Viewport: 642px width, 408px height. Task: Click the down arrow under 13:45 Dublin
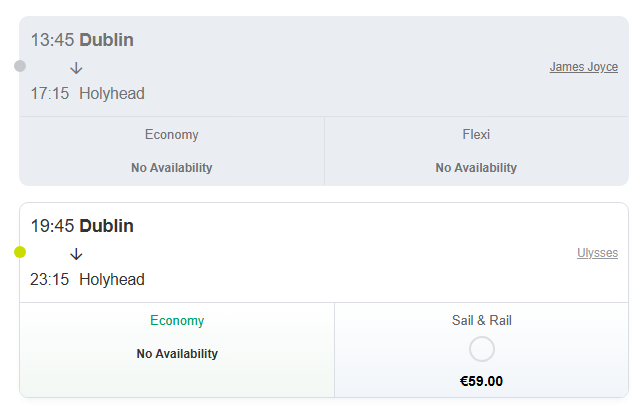76,68
